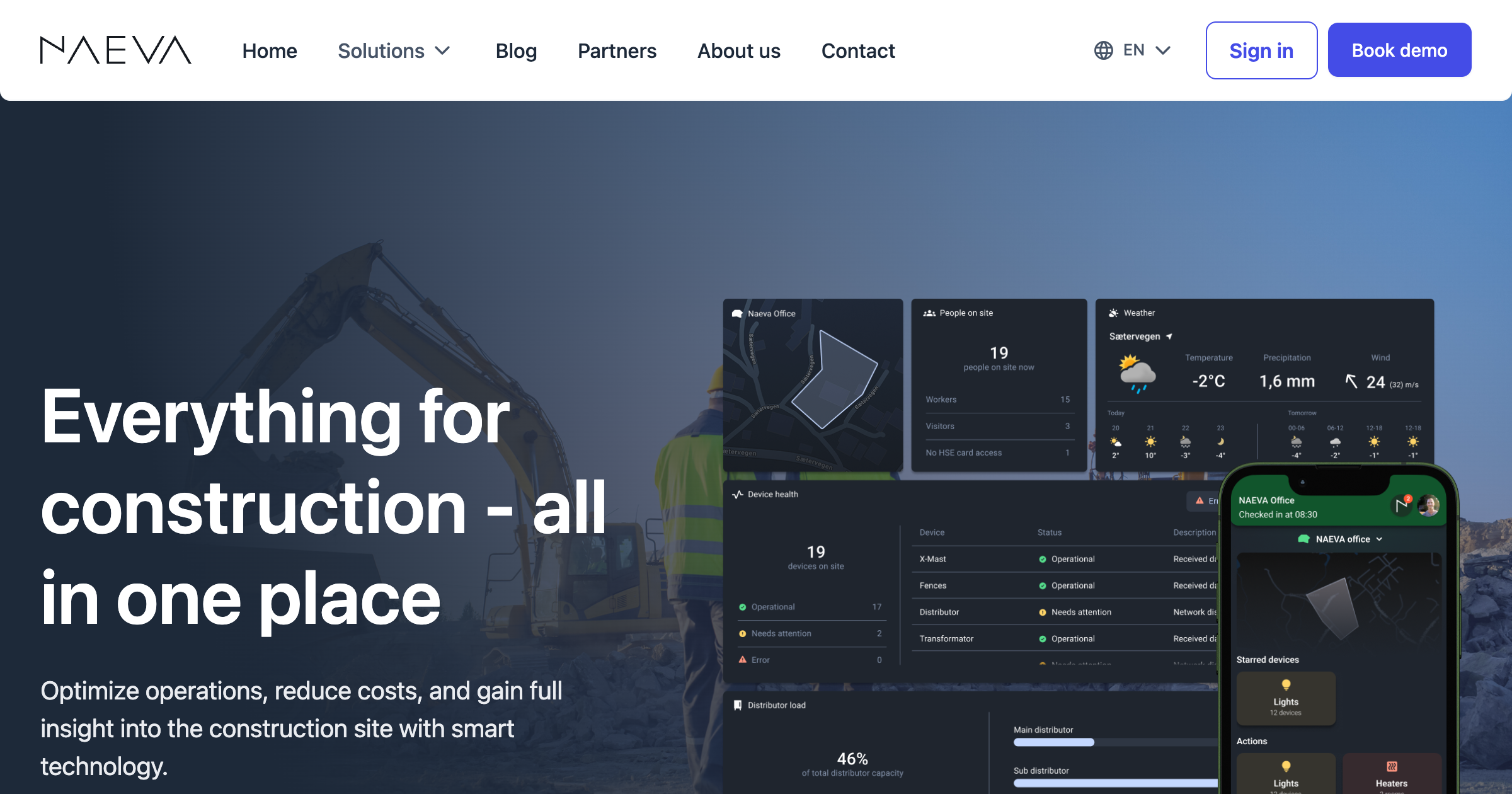Select the Distributor device row
The width and height of the screenshot is (1512, 794).
(x=1065, y=612)
